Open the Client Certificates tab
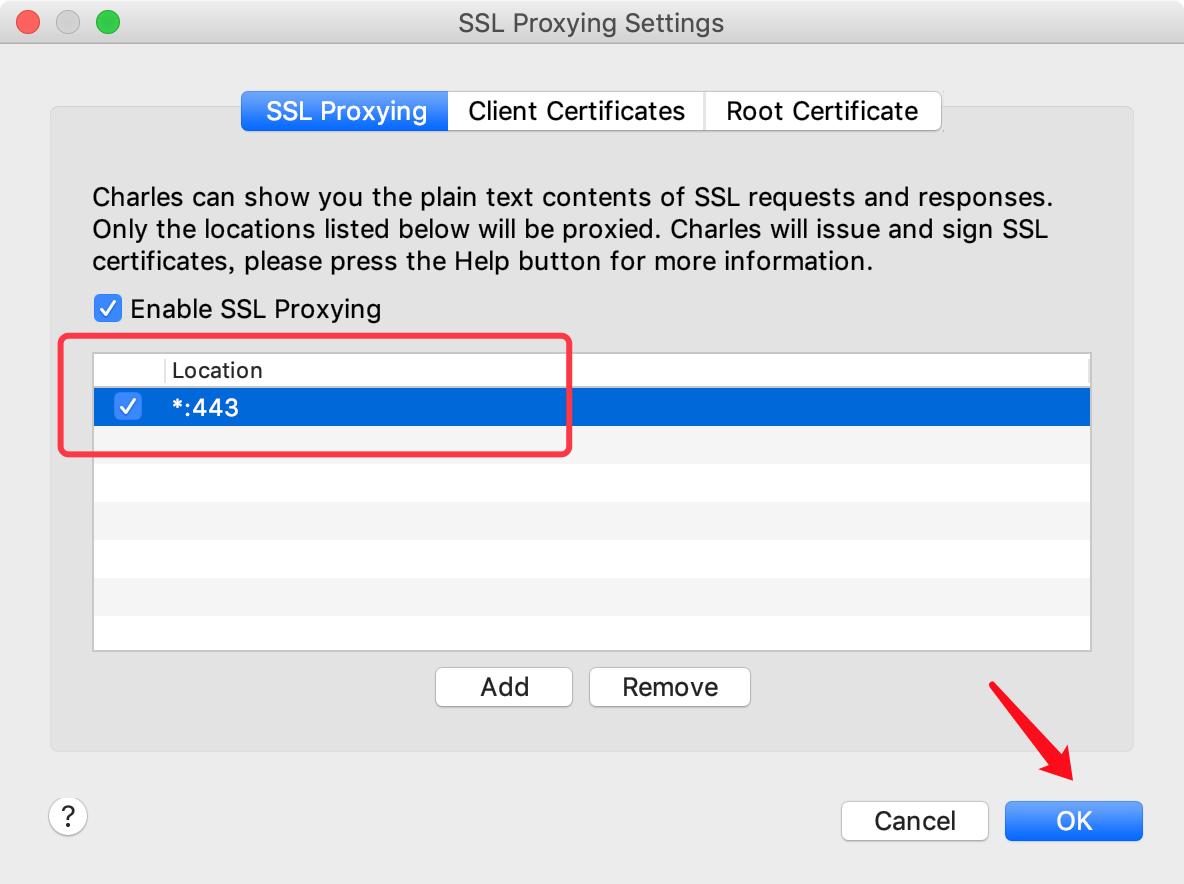Viewport: 1184px width, 884px height. click(576, 111)
